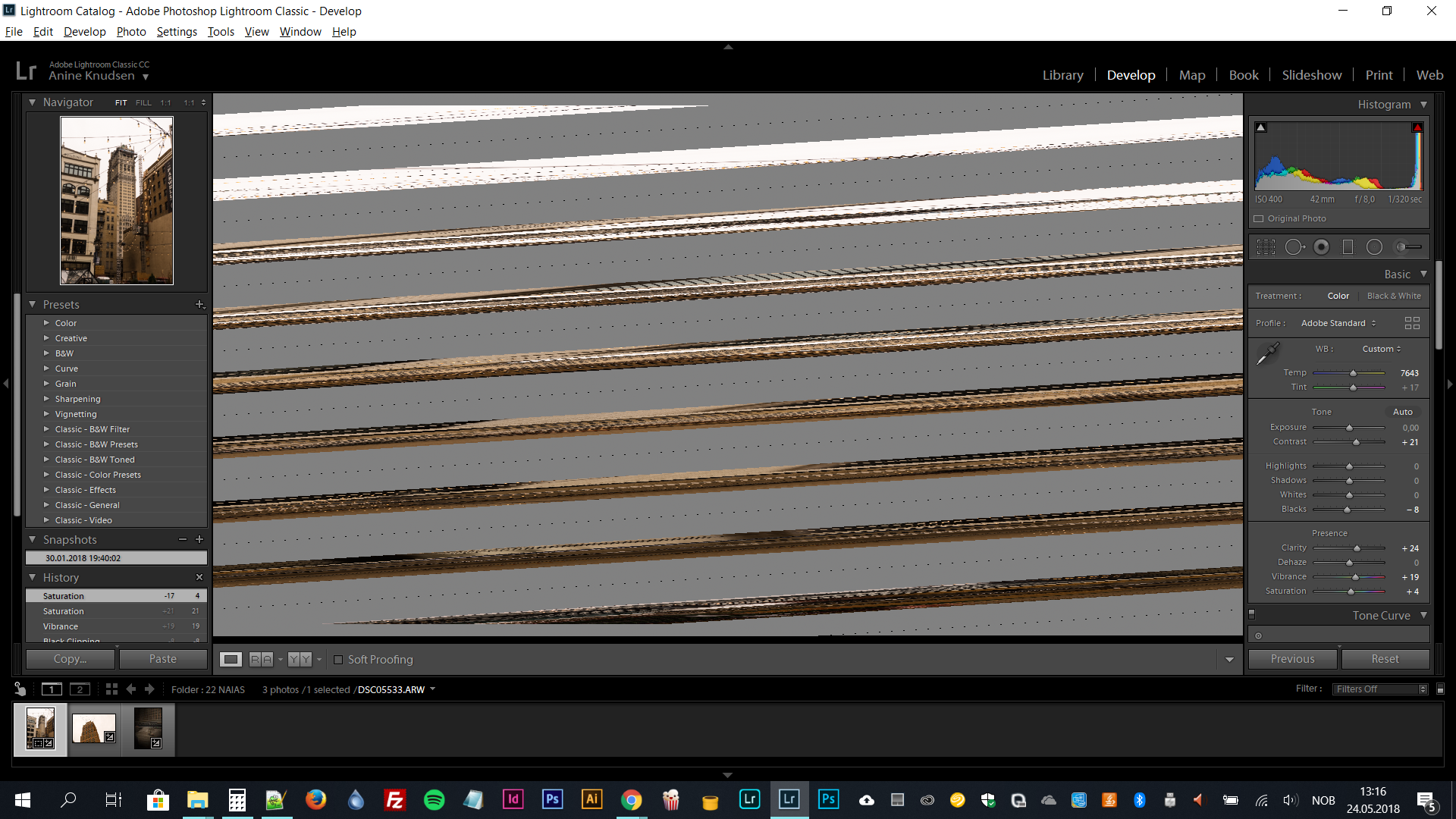The width and height of the screenshot is (1456, 819).
Task: Click main window display button 1
Action: [52, 689]
